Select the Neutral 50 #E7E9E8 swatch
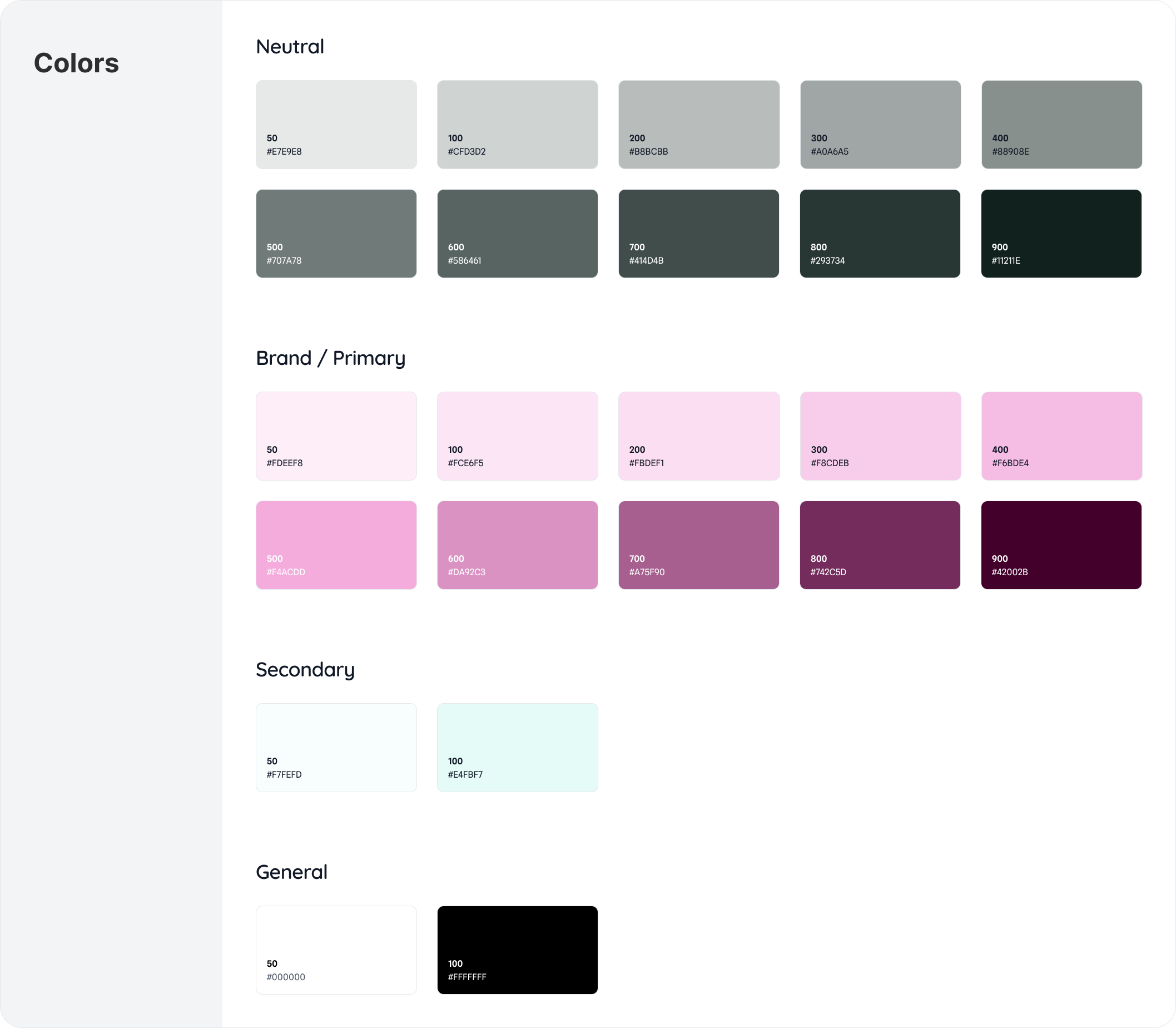 (336, 124)
